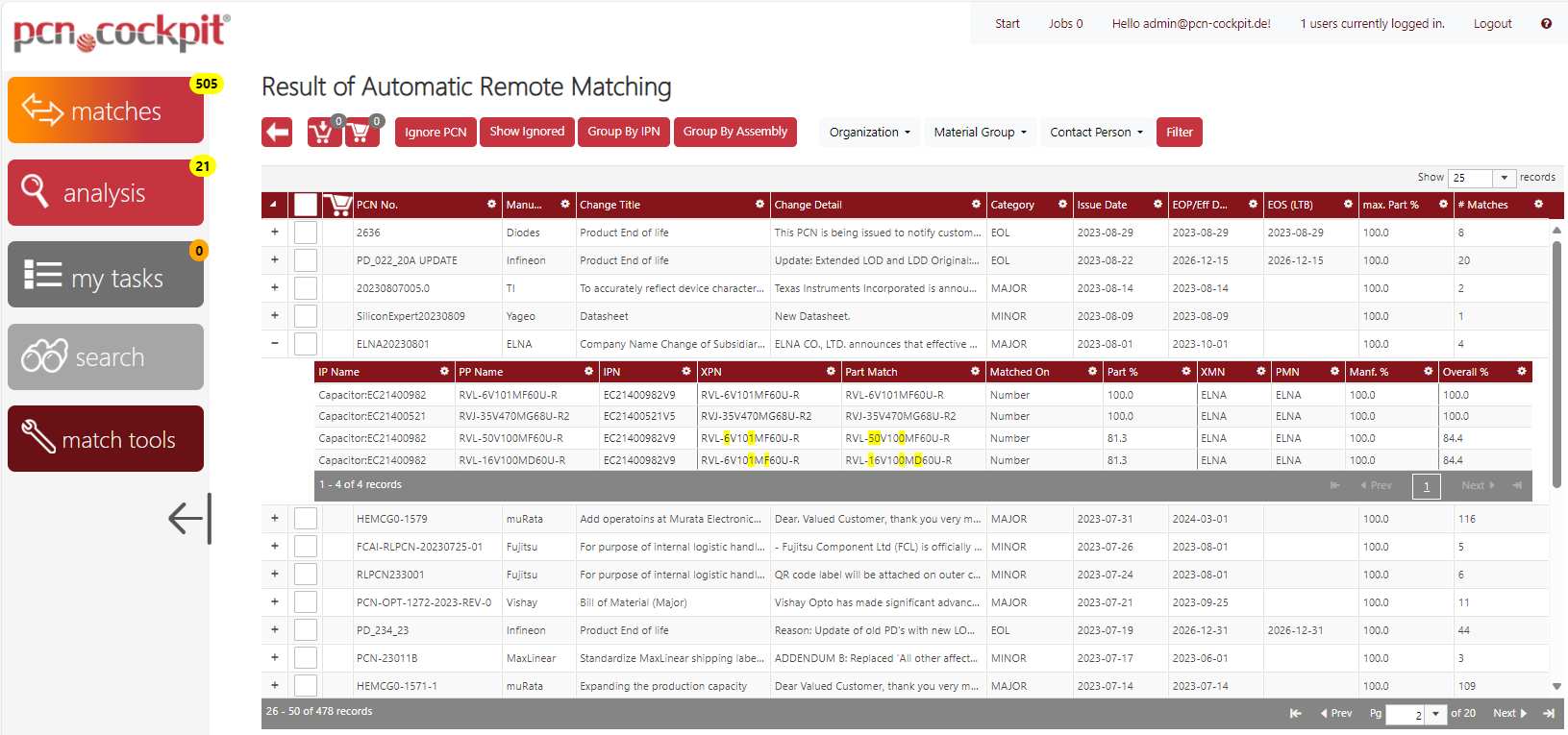Open my tasks in sidebar
The height and width of the screenshot is (735, 1568).
pyautogui.click(x=106, y=275)
